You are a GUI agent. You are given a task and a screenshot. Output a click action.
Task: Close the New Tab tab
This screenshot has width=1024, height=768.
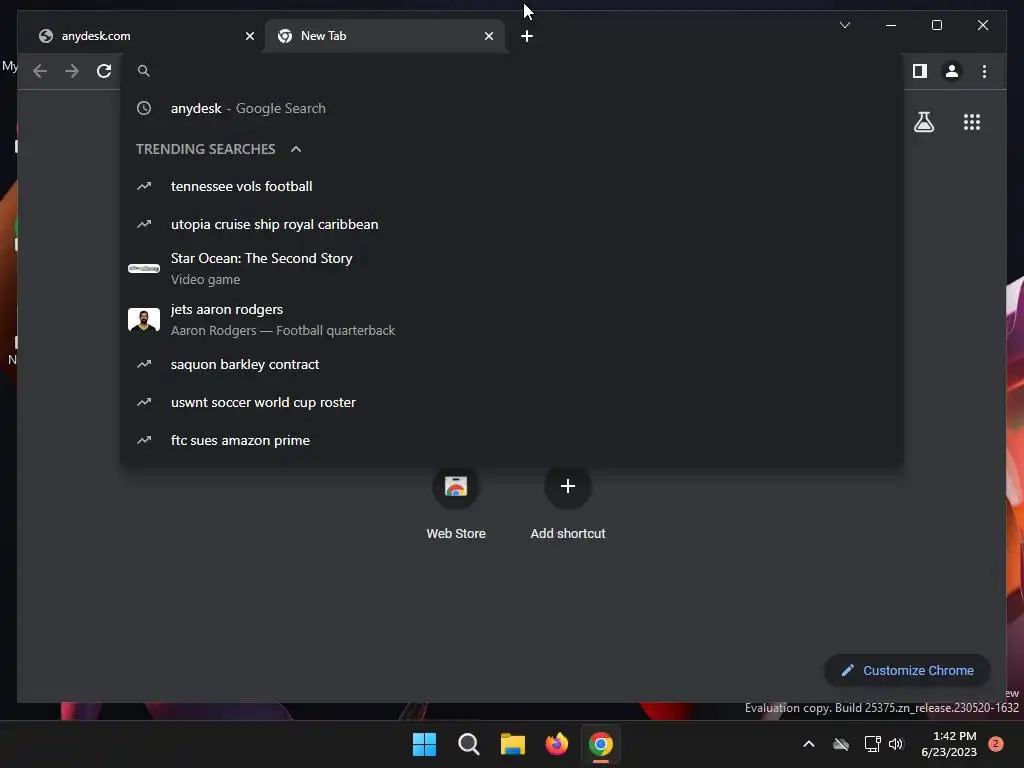[488, 36]
